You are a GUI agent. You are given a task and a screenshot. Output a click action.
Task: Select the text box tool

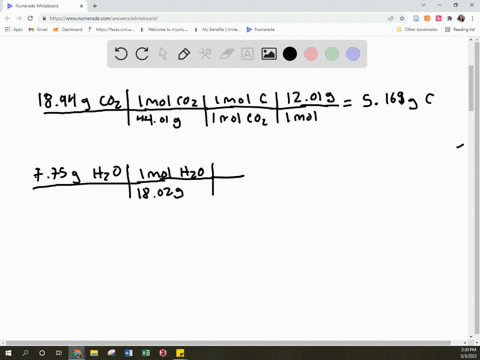click(247, 54)
